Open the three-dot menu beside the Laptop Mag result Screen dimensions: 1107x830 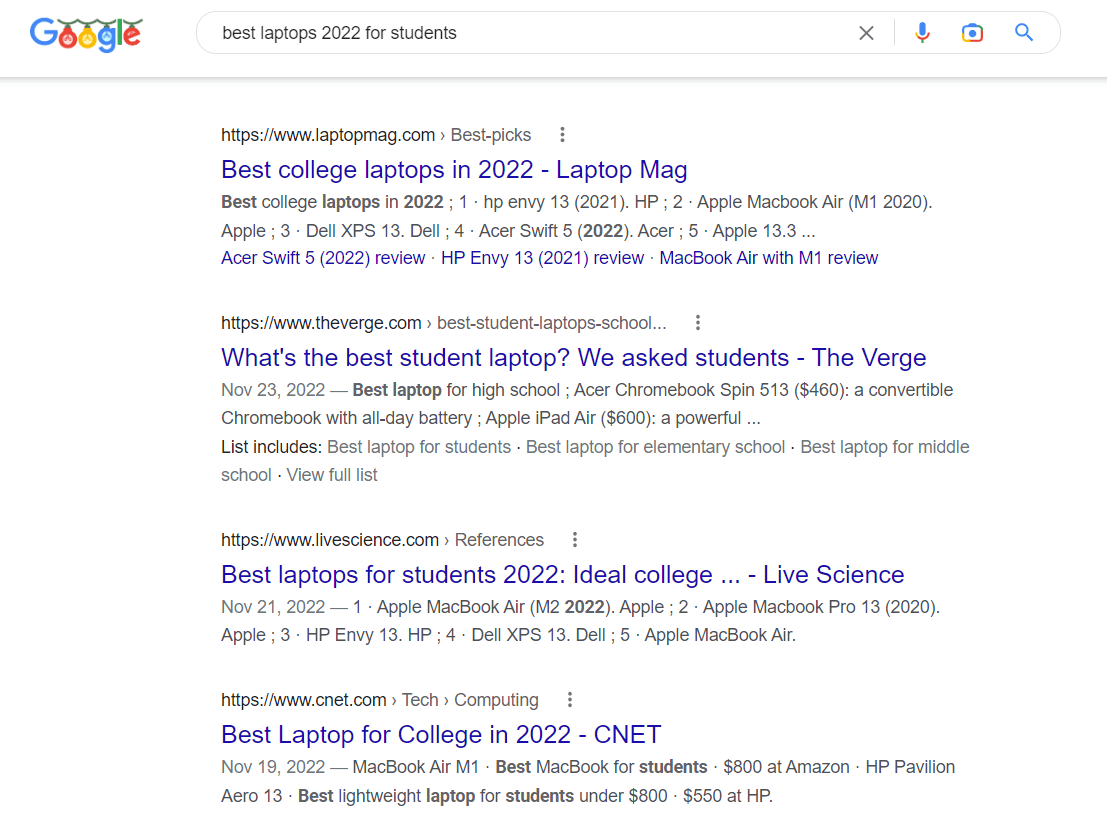562,134
